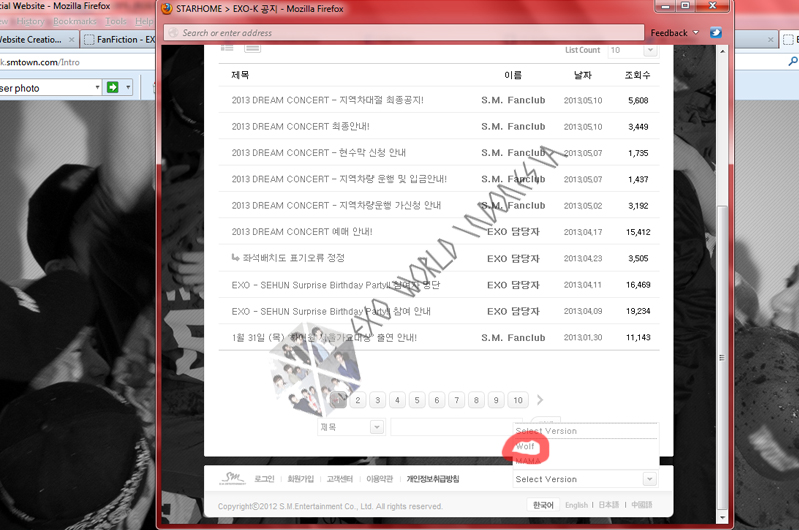Screen dimensions: 799x530
Task: Click the 고객센터 customer center link
Action: tap(339, 479)
